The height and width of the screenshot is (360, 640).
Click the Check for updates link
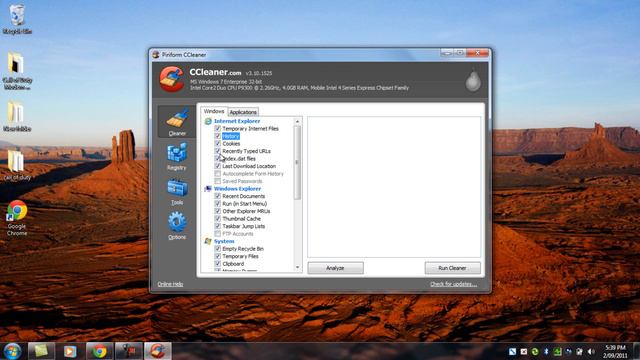453,284
